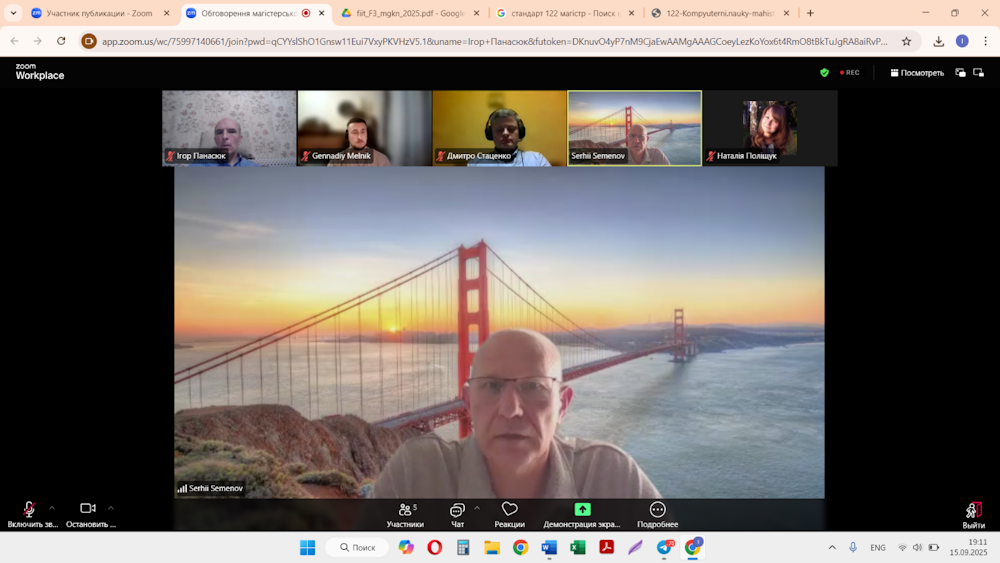Screen dimensions: 1000x563
Task: Click the browser address bar URL
Action: (494, 41)
